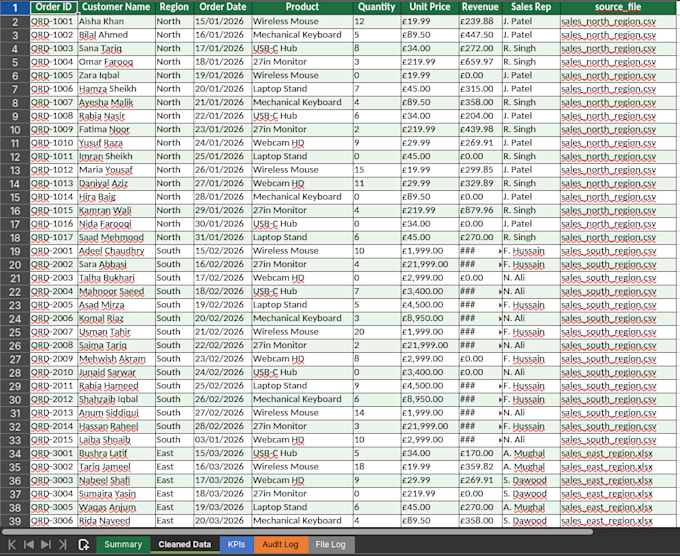Go to previous sheet navigation arrow

[29, 544]
